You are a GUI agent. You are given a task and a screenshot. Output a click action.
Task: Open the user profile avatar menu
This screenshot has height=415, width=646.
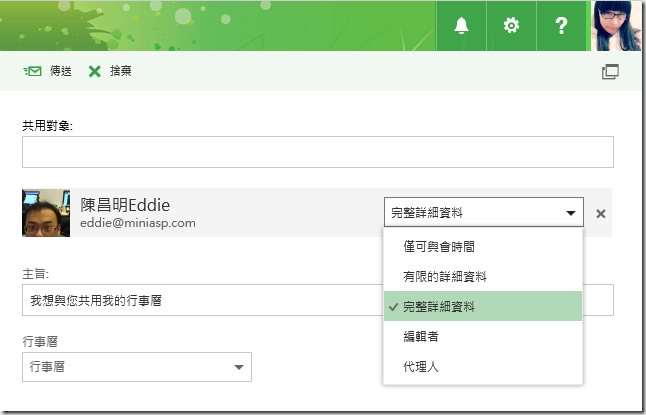(617, 26)
